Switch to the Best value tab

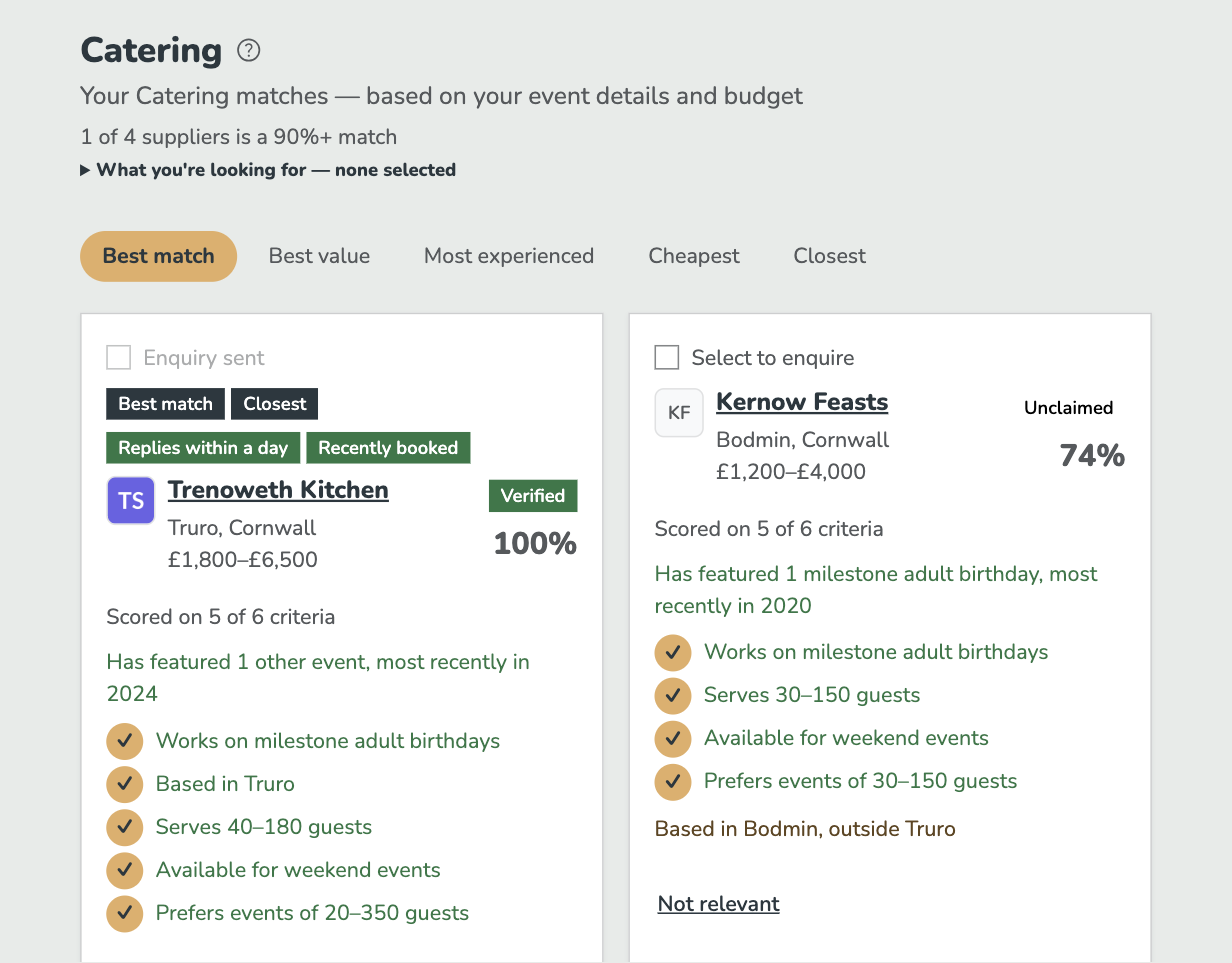point(319,256)
